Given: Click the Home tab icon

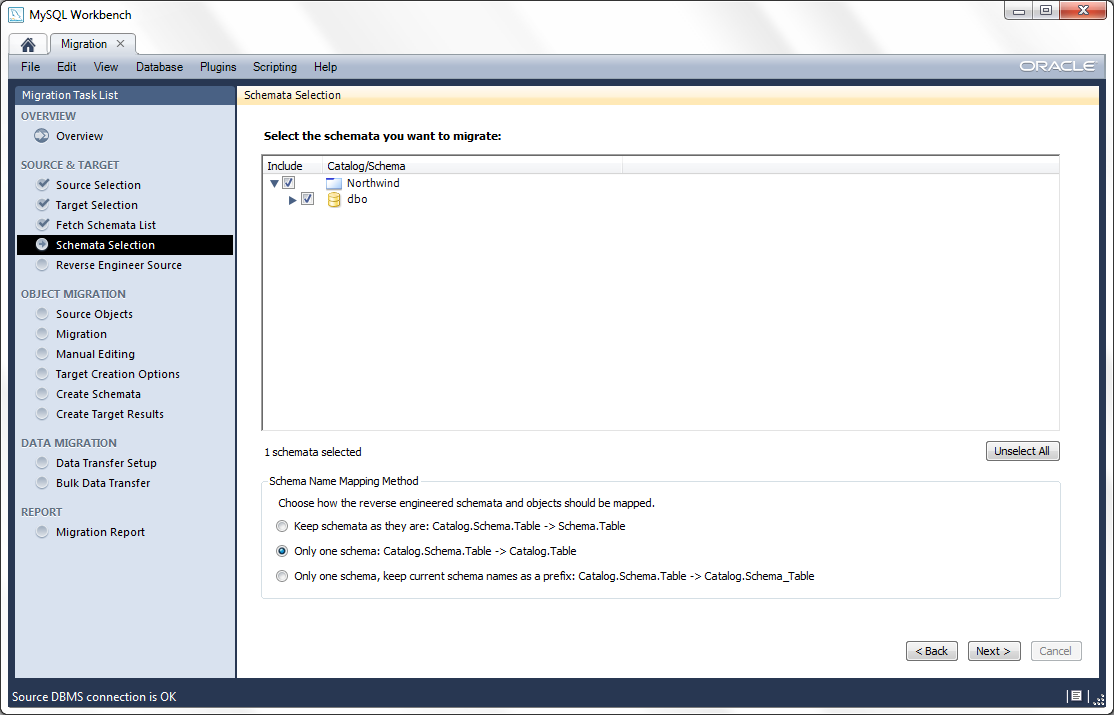Looking at the screenshot, I should click(28, 44).
